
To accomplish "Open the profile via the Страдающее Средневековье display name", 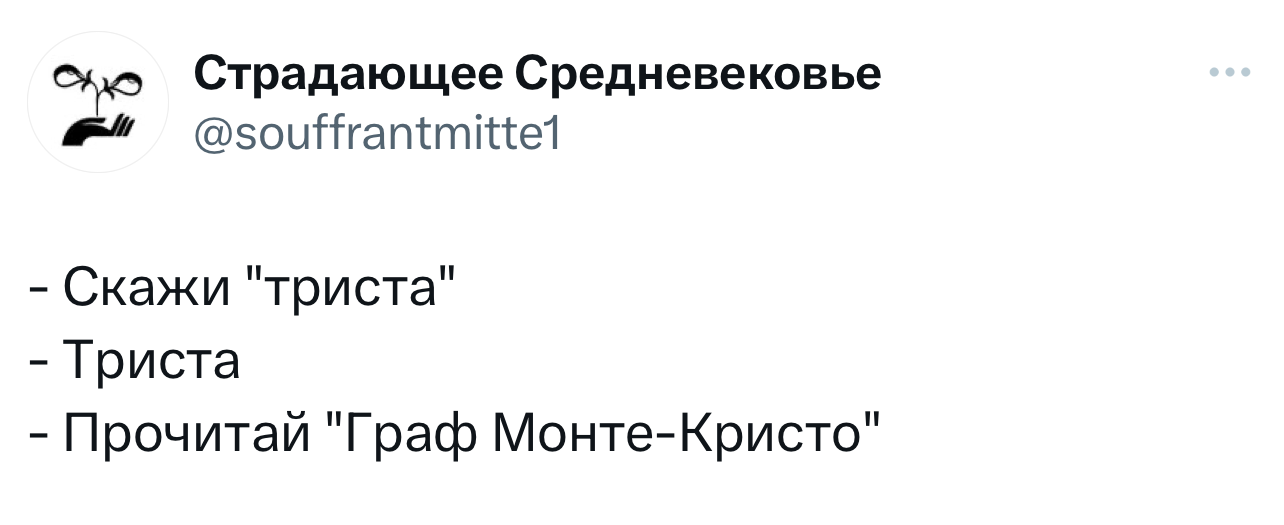I will tap(537, 74).
